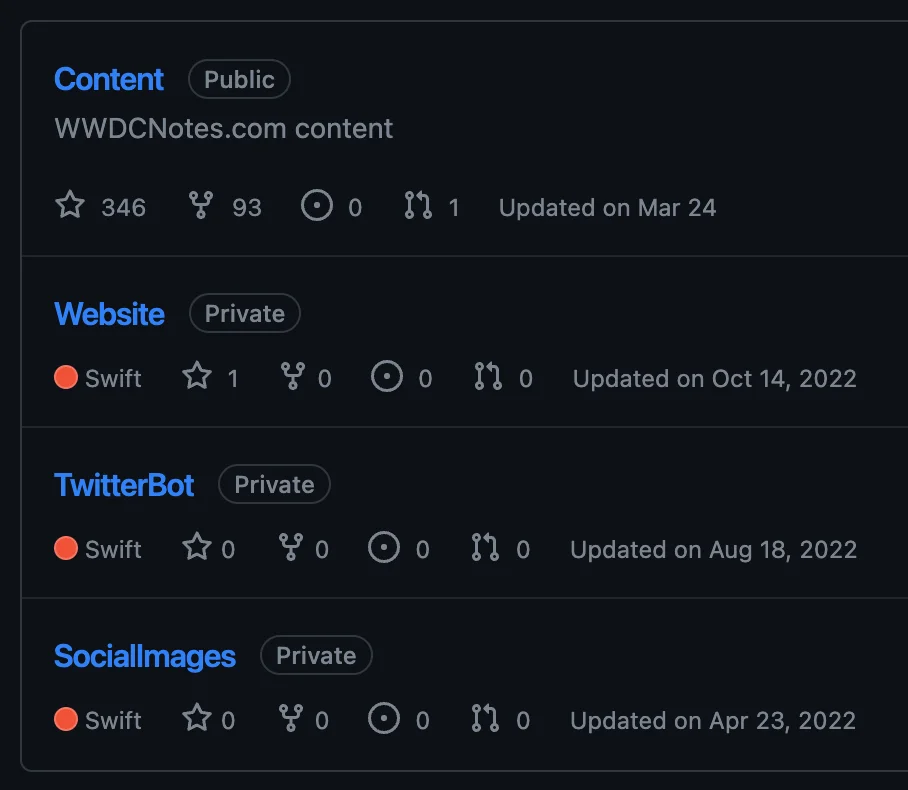The width and height of the screenshot is (908, 790).
Task: Click the pull request icon for Website
Action: click(x=489, y=377)
